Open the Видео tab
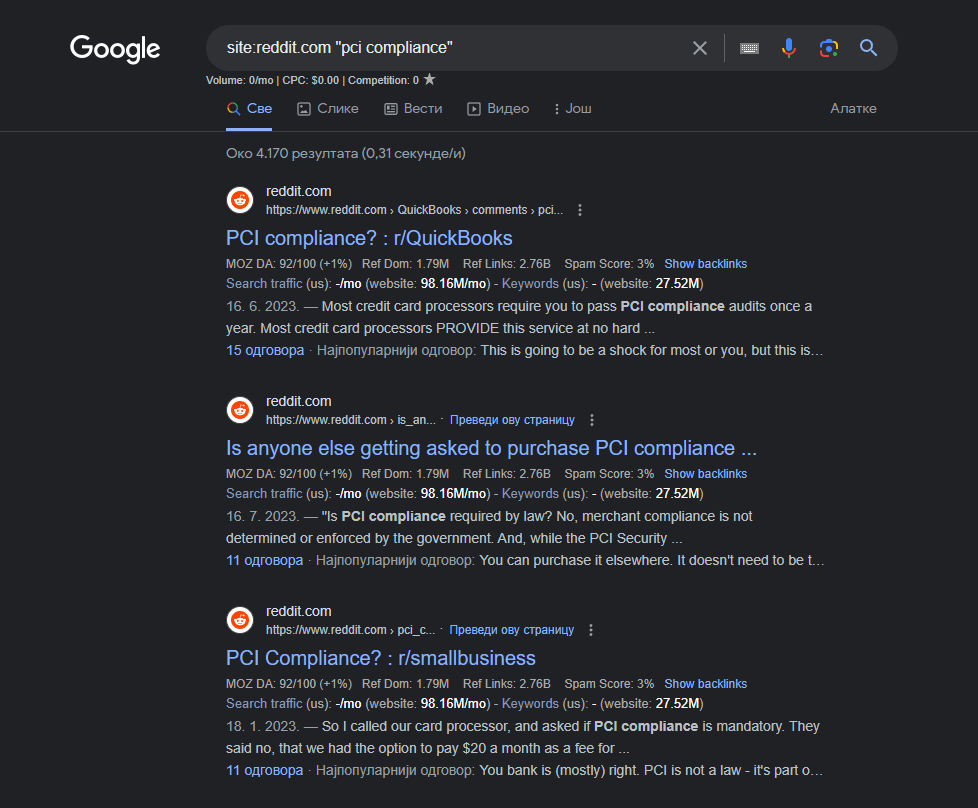The height and width of the screenshot is (808, 978). (x=498, y=109)
